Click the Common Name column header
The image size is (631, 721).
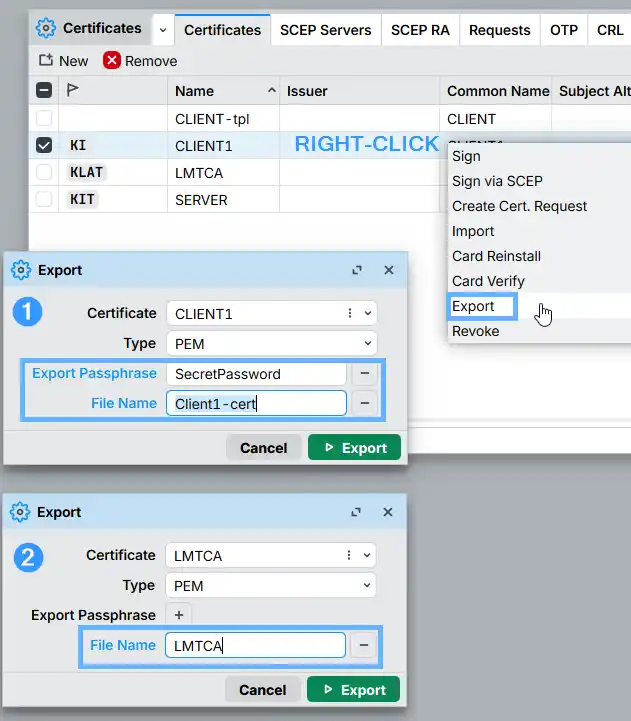pyautogui.click(x=496, y=91)
